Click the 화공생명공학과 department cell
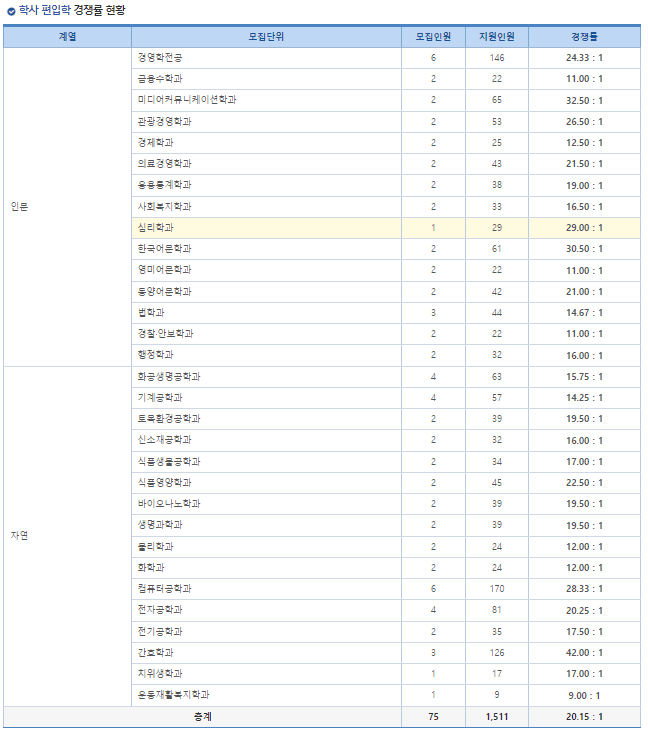The image size is (648, 737). tap(168, 377)
